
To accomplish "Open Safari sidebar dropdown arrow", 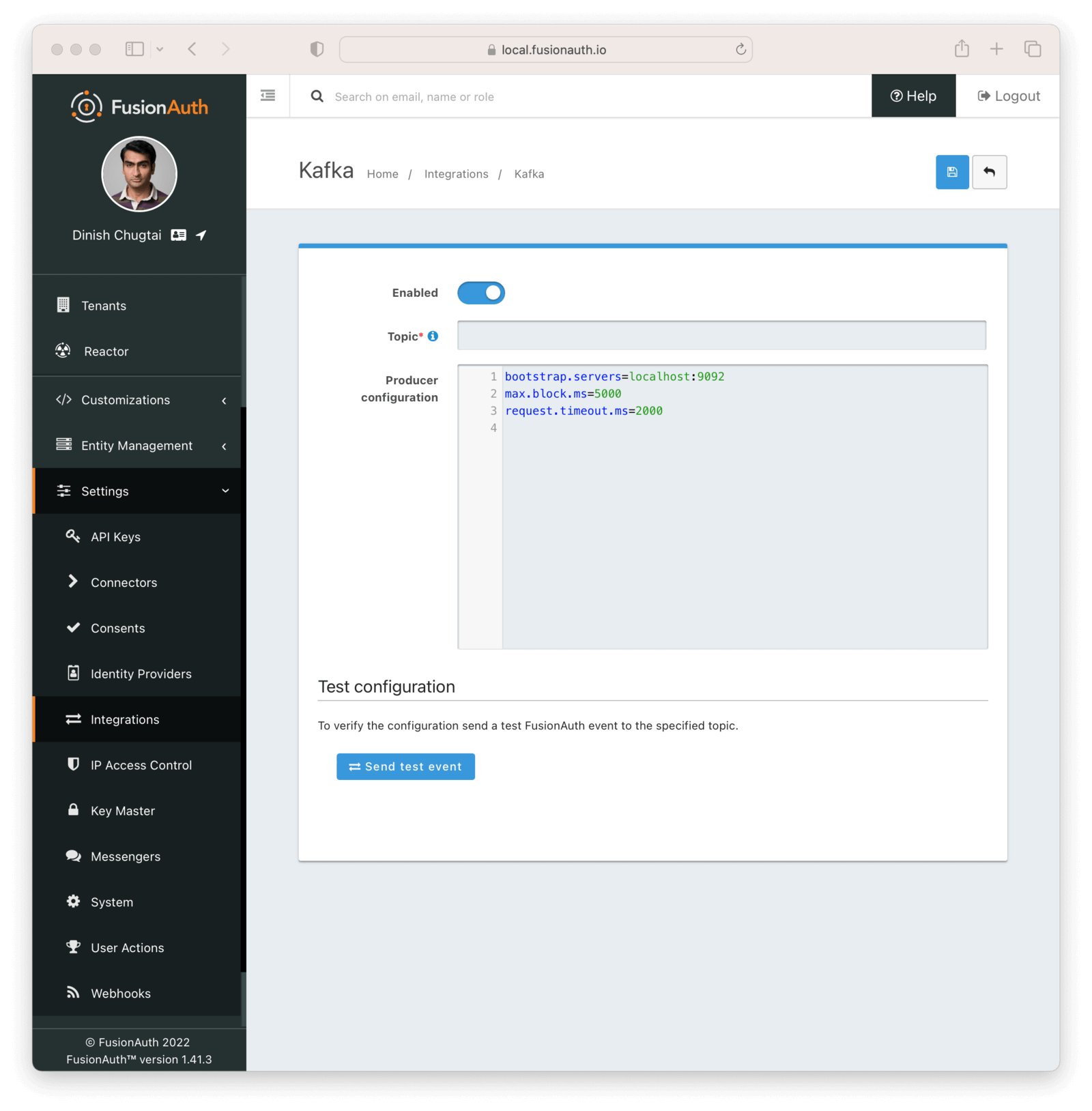I will tap(160, 49).
